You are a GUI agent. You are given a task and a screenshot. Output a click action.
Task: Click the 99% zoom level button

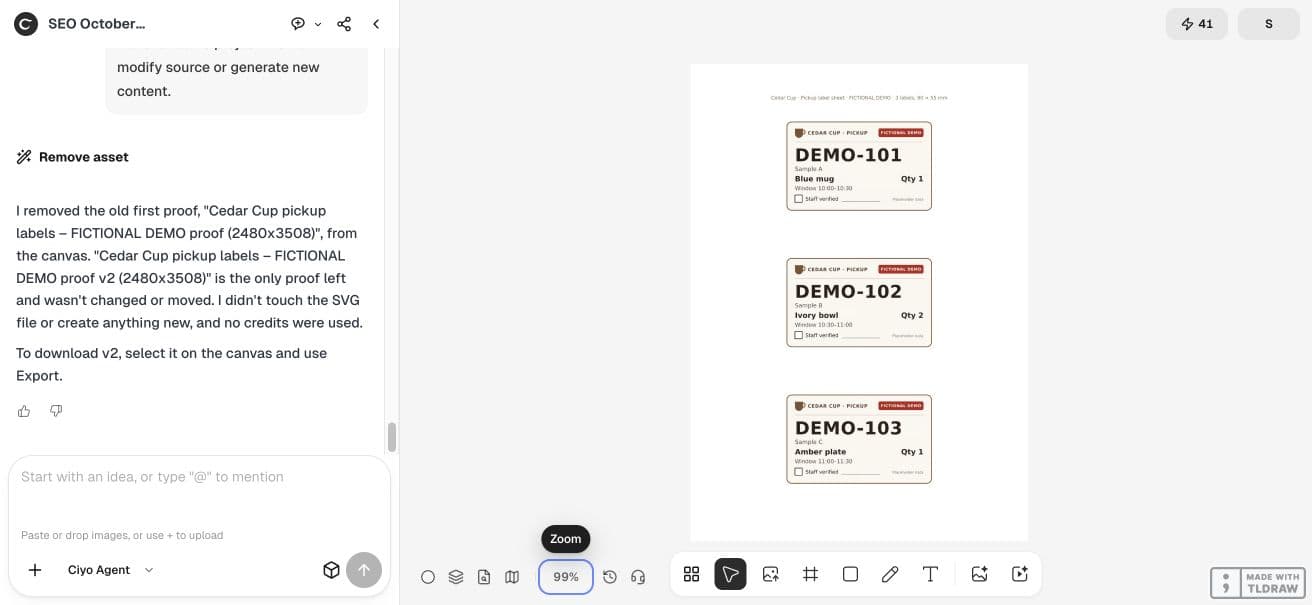[x=566, y=577]
